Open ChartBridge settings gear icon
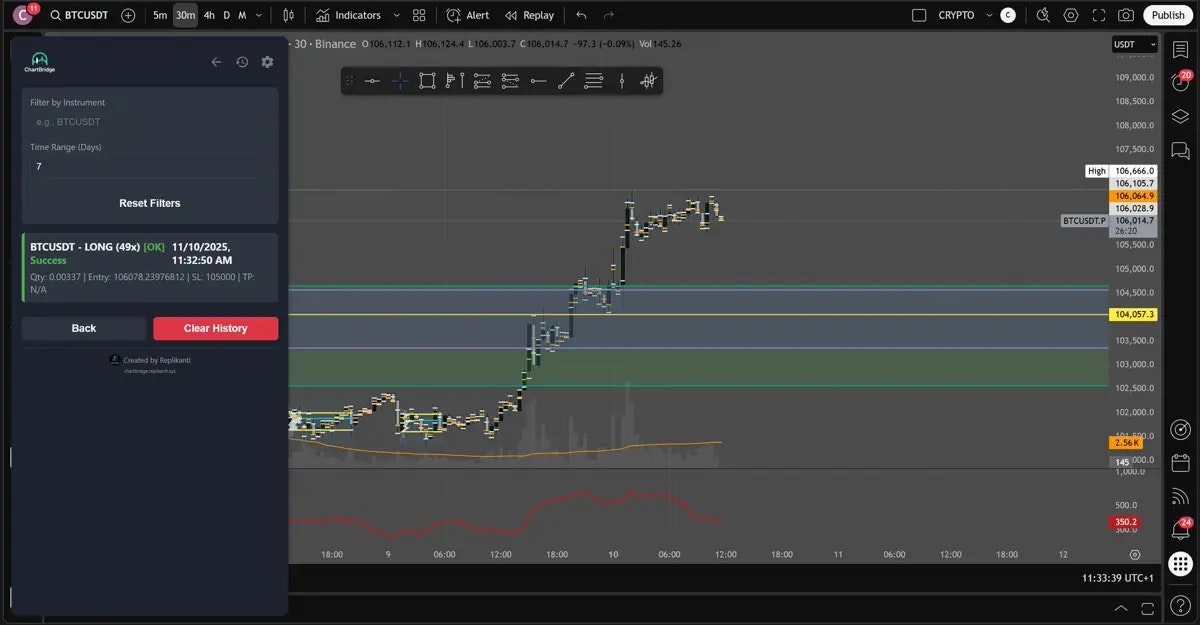 tap(267, 62)
